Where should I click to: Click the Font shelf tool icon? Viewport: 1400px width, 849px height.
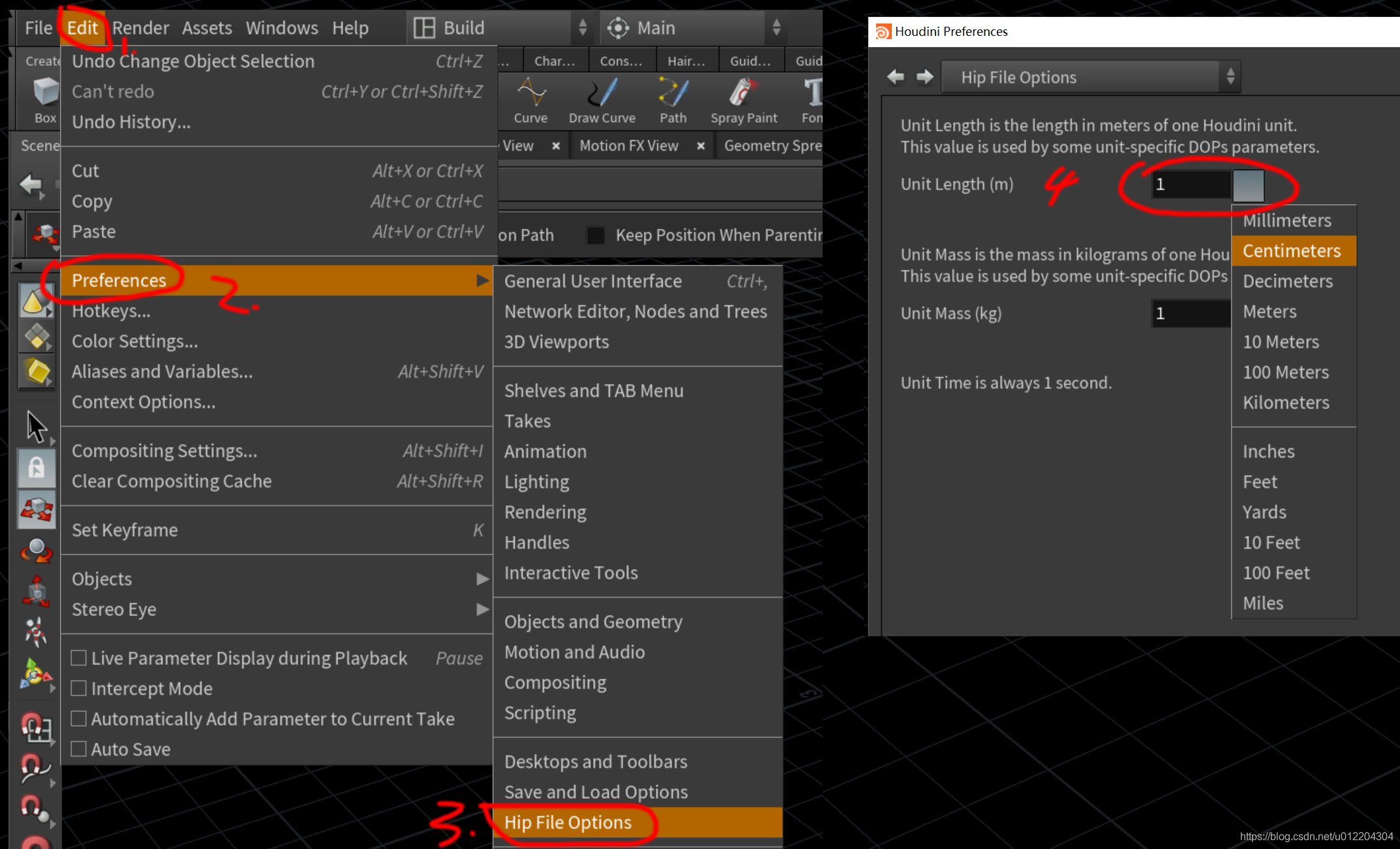tap(812, 93)
